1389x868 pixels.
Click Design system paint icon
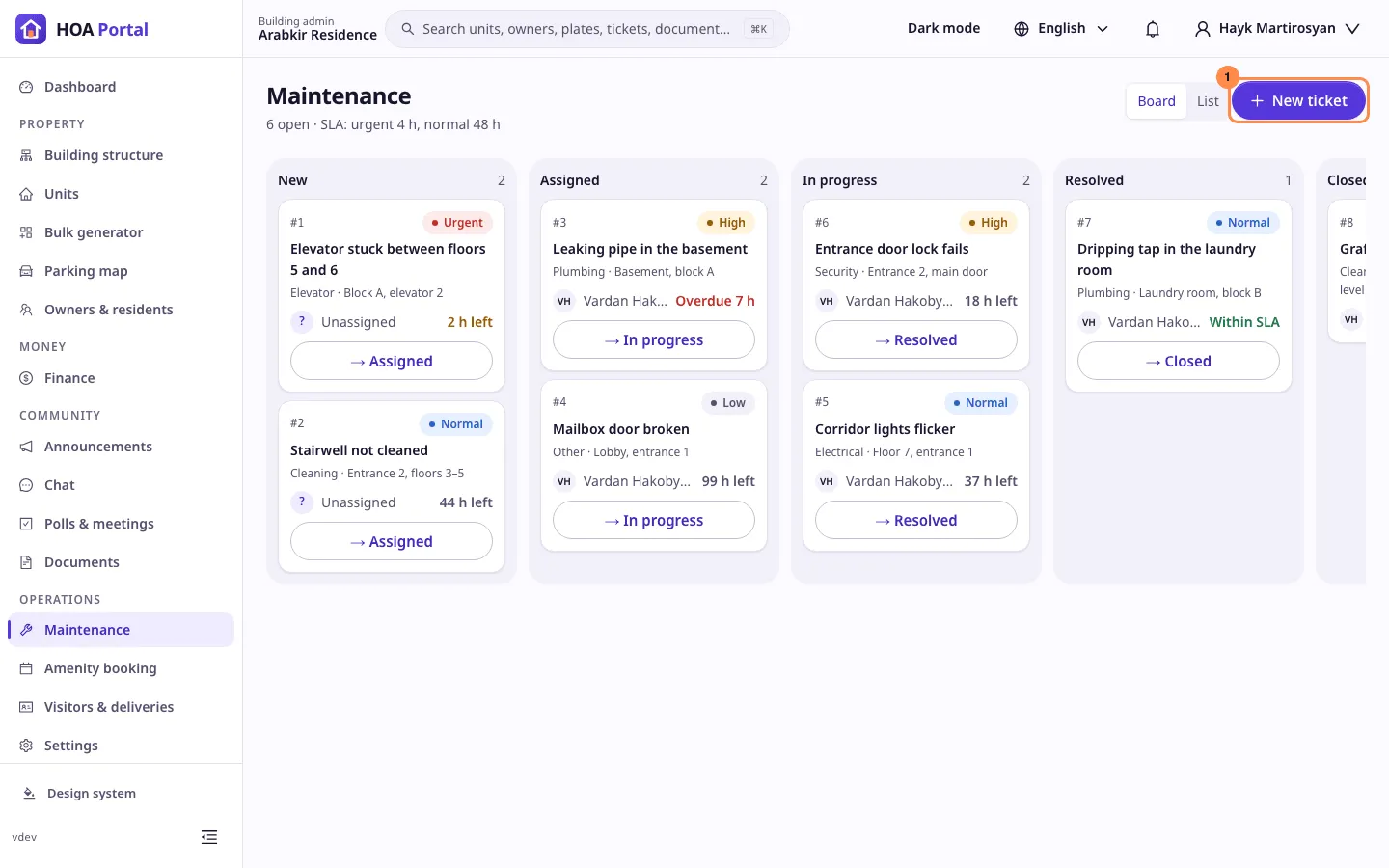(29, 794)
